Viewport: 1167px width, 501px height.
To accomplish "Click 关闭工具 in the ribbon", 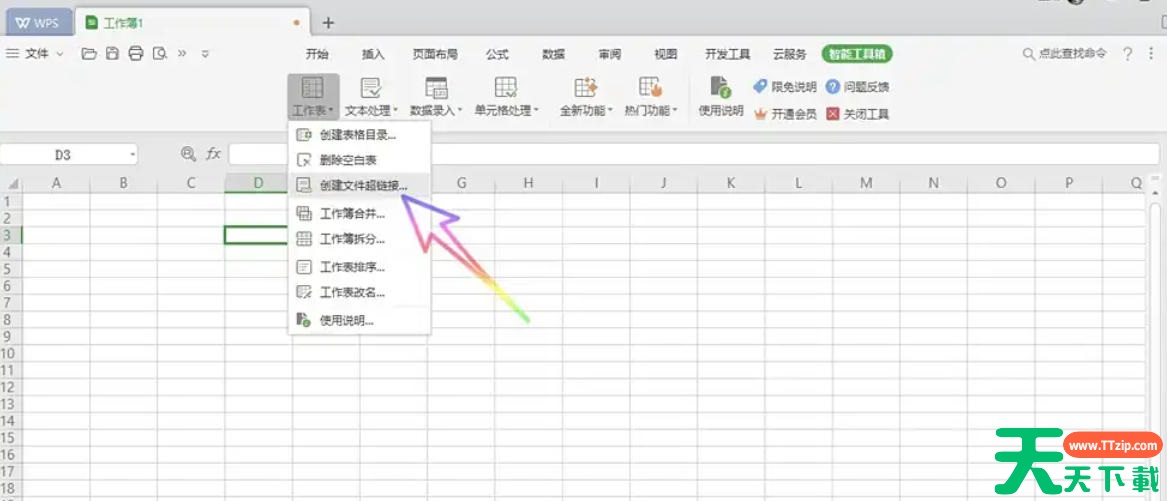I will (x=857, y=114).
